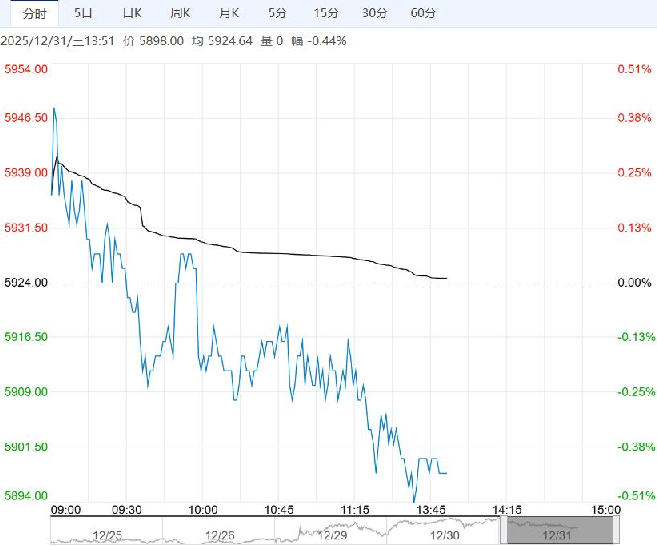Jump to 12/26 in the bottom timeline
The width and height of the screenshot is (657, 546).
click(222, 534)
